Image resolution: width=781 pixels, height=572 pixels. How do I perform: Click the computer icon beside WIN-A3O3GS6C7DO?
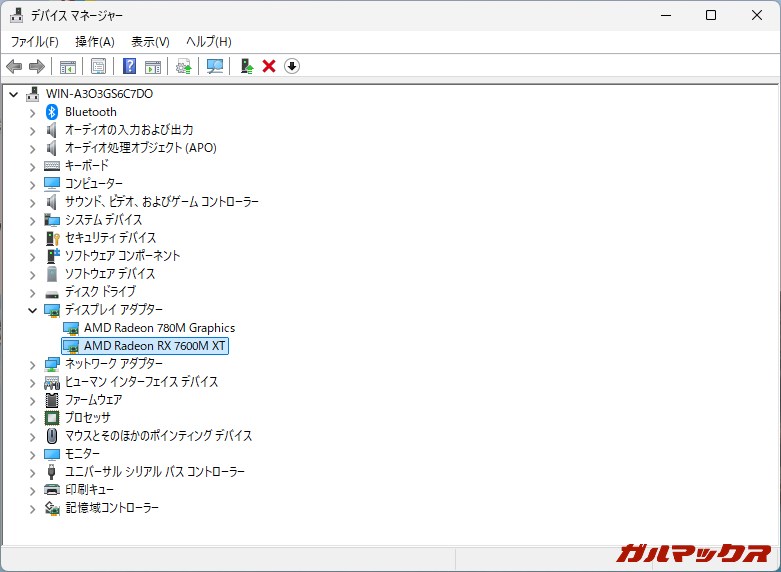33,94
